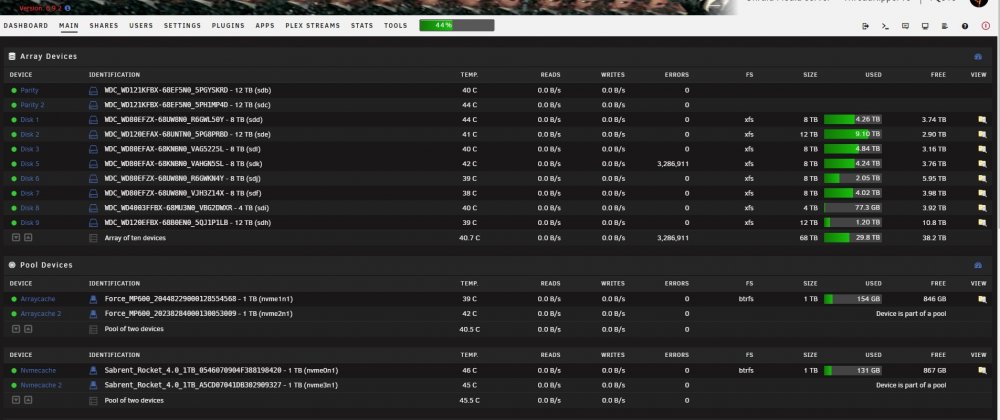Click the drive icon in the Disk 5 row
Screen dimensions: 1000x420
click(x=93, y=164)
